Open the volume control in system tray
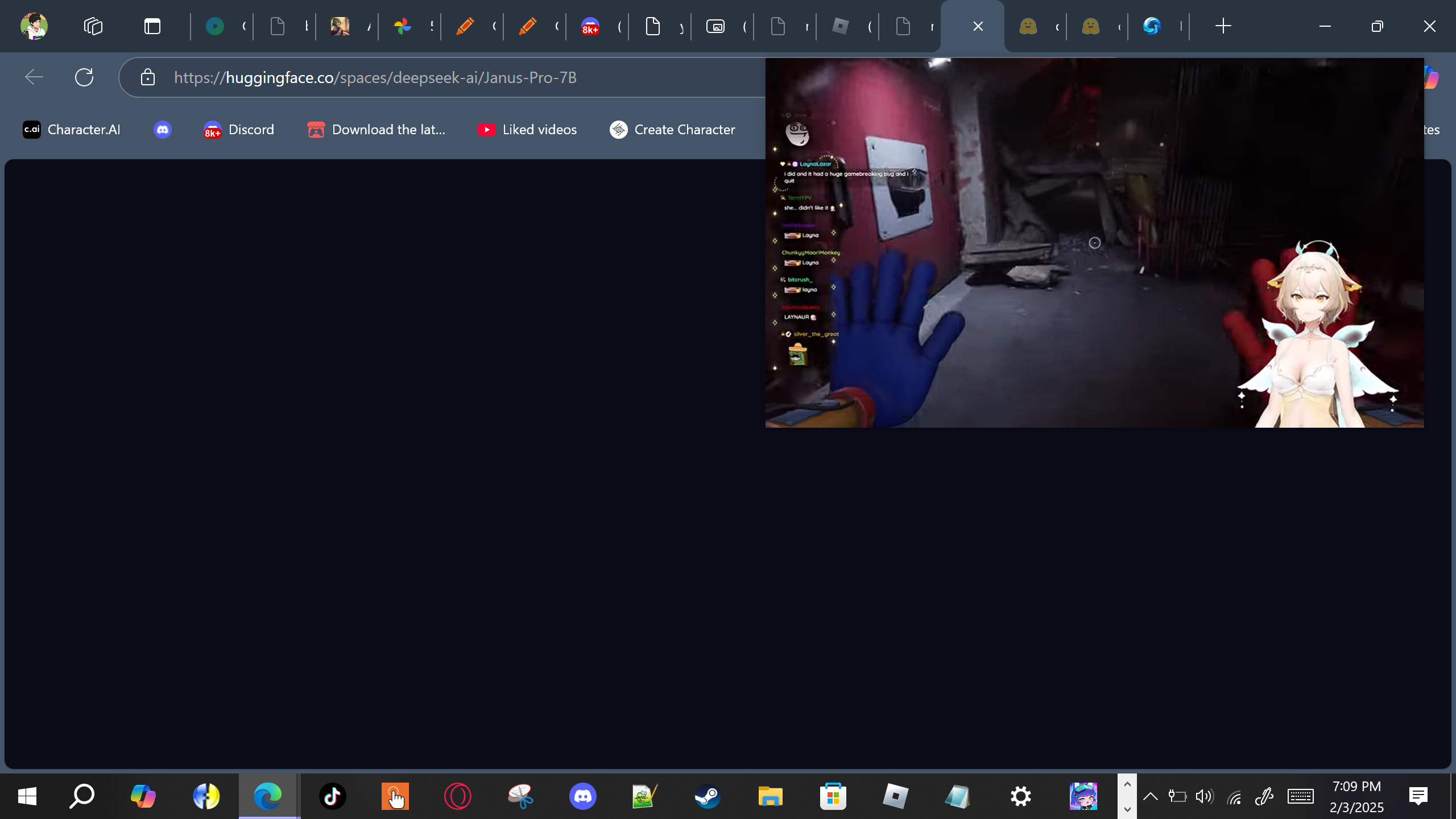Screen dimensions: 1456x819 coord(1204,796)
